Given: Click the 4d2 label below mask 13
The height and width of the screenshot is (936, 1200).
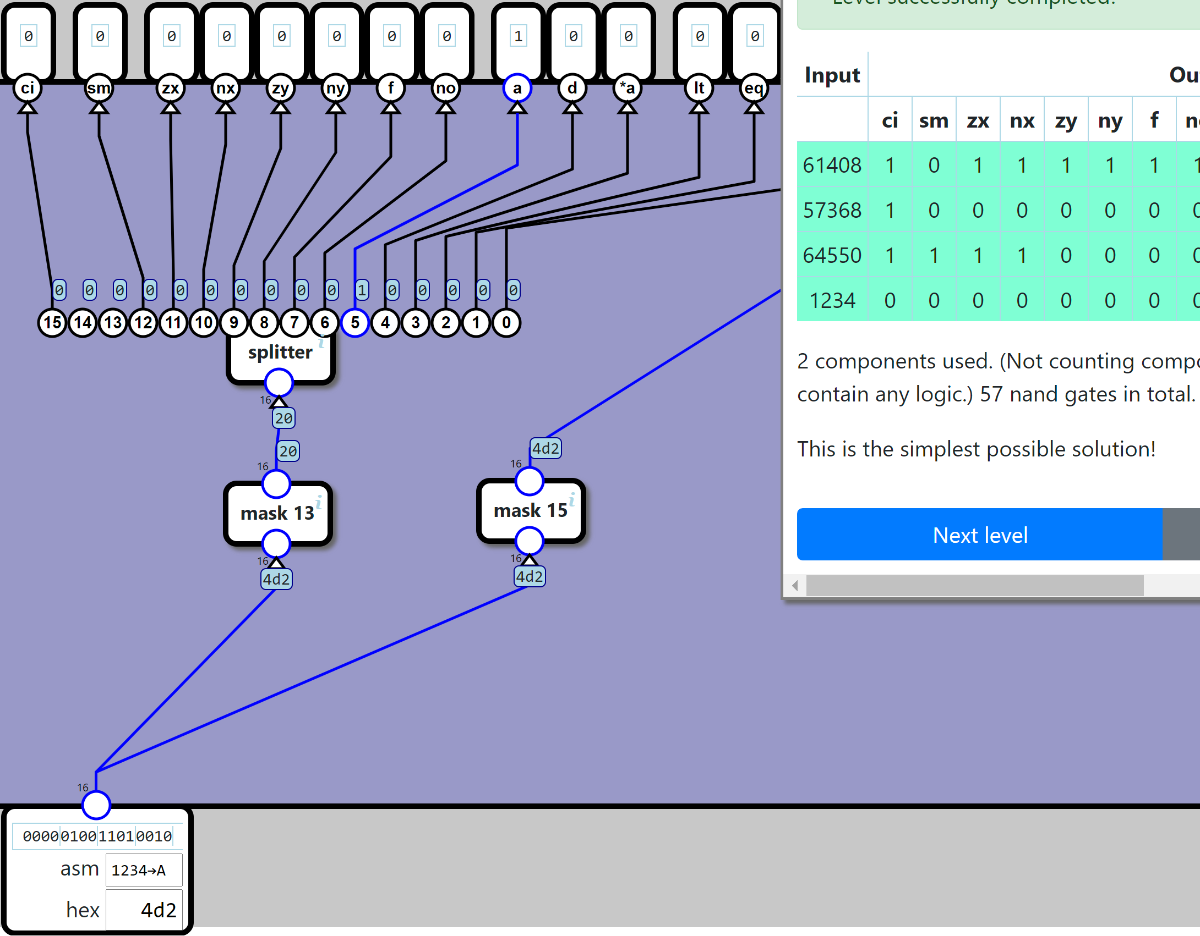Looking at the screenshot, I should pyautogui.click(x=277, y=578).
